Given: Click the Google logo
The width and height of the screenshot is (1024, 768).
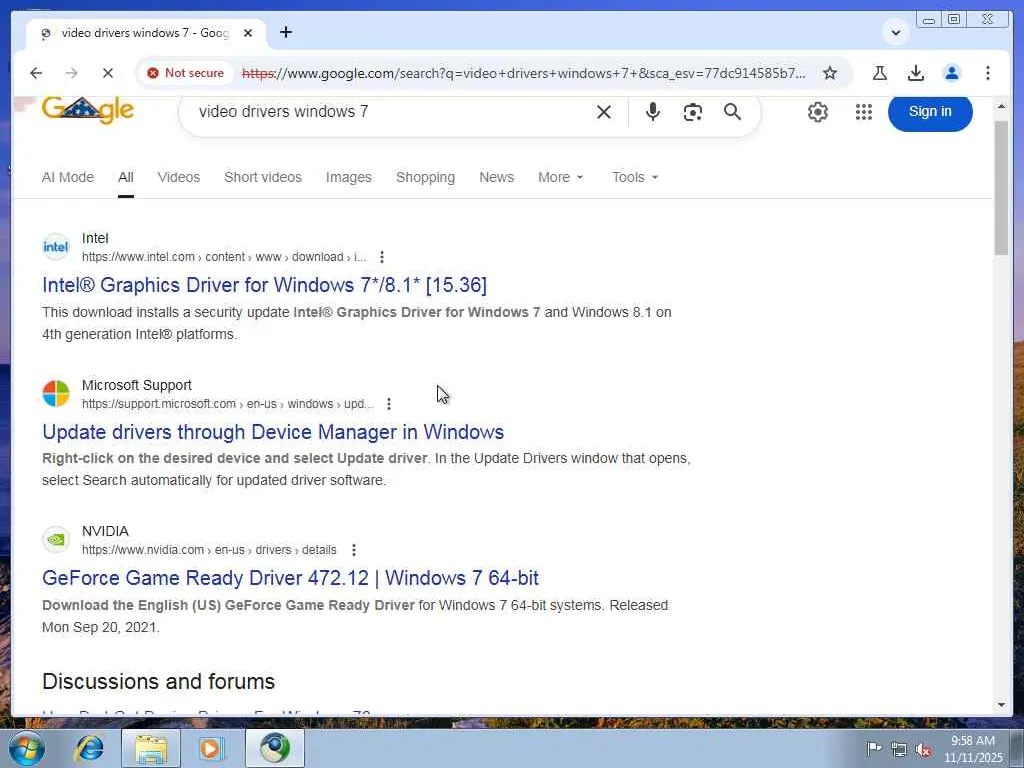Looking at the screenshot, I should point(88,110).
